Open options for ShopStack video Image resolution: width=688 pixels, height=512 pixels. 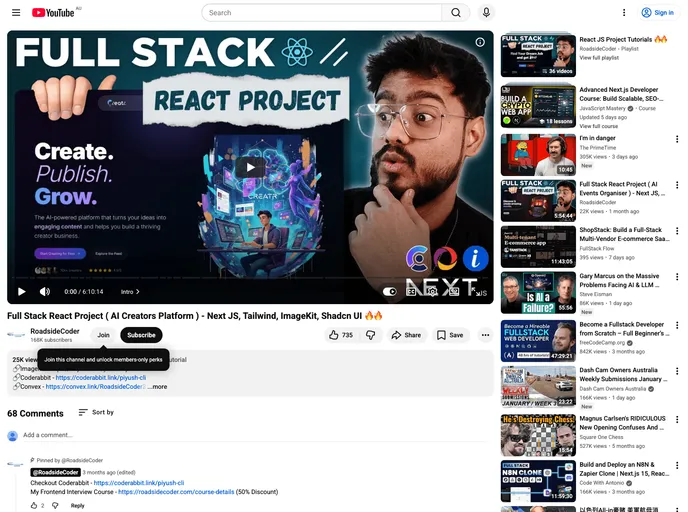pyautogui.click(x=677, y=231)
